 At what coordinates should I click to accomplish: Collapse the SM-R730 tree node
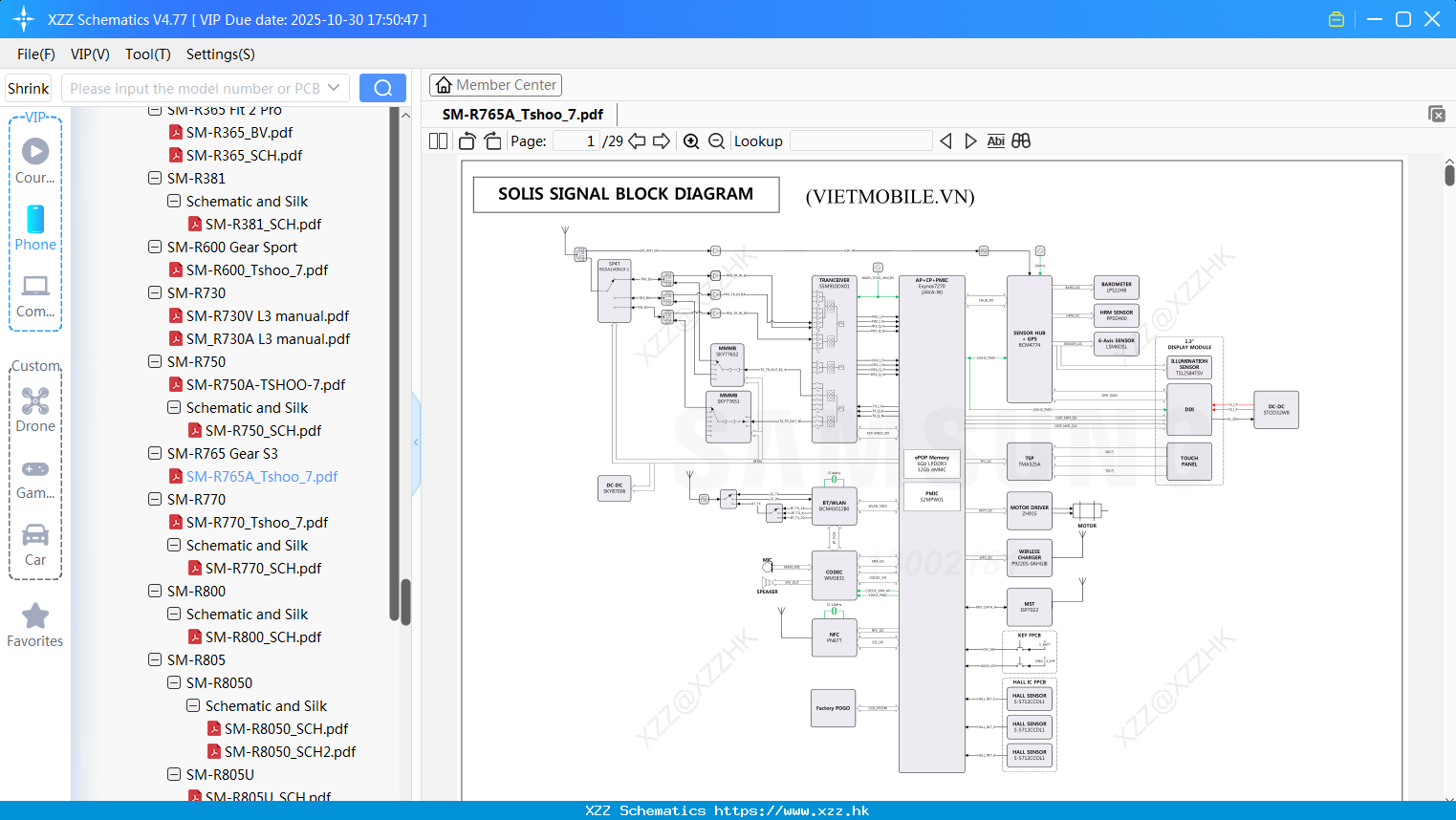click(x=155, y=292)
